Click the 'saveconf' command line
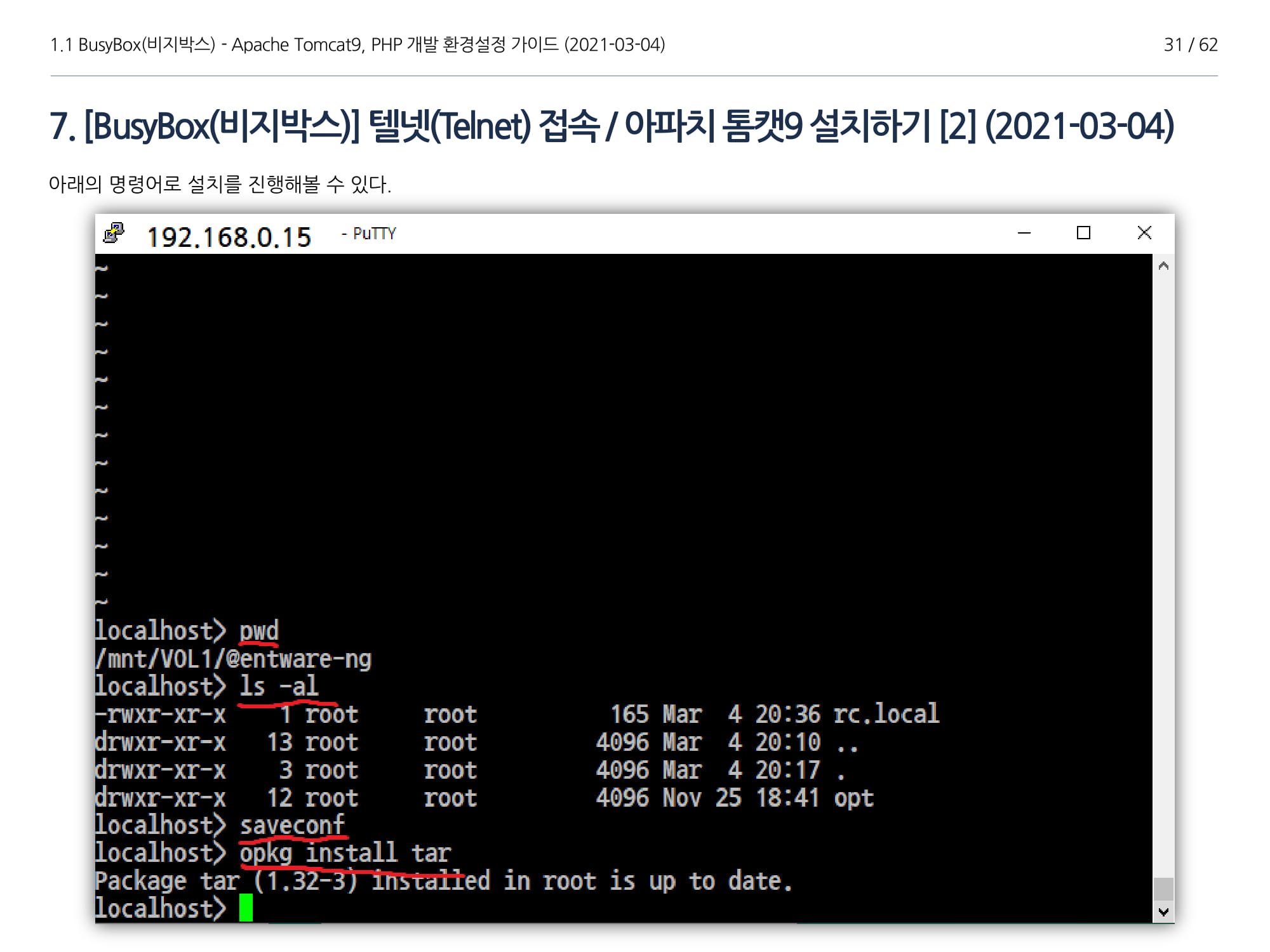 [291, 825]
